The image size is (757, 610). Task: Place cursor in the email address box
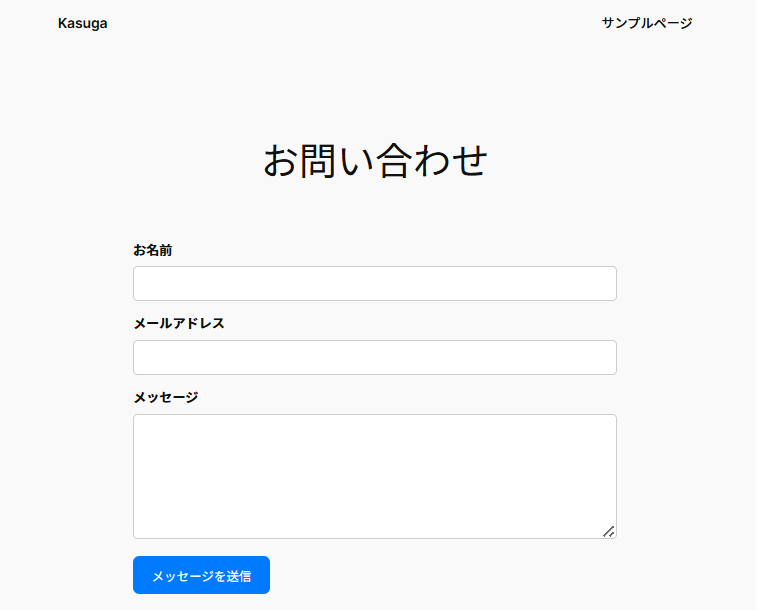[374, 357]
